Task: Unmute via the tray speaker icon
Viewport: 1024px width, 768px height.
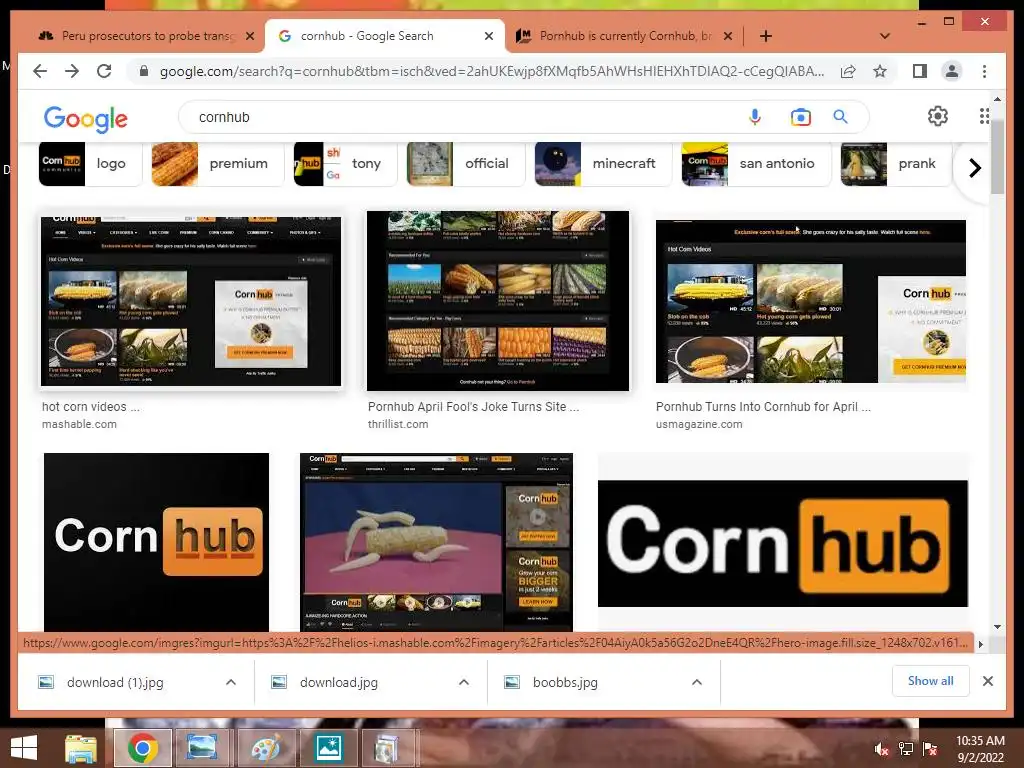Action: 882,749
